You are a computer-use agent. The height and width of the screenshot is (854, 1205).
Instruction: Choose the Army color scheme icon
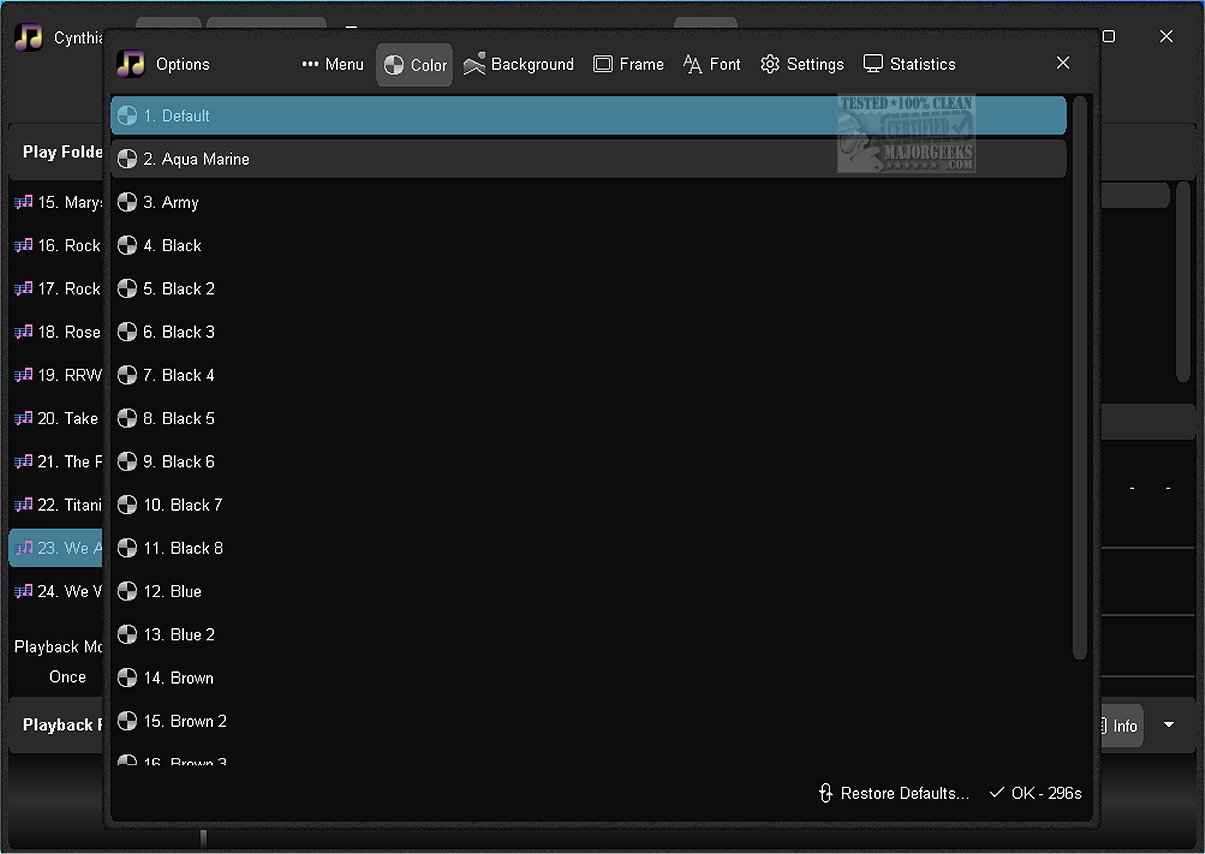coord(127,202)
